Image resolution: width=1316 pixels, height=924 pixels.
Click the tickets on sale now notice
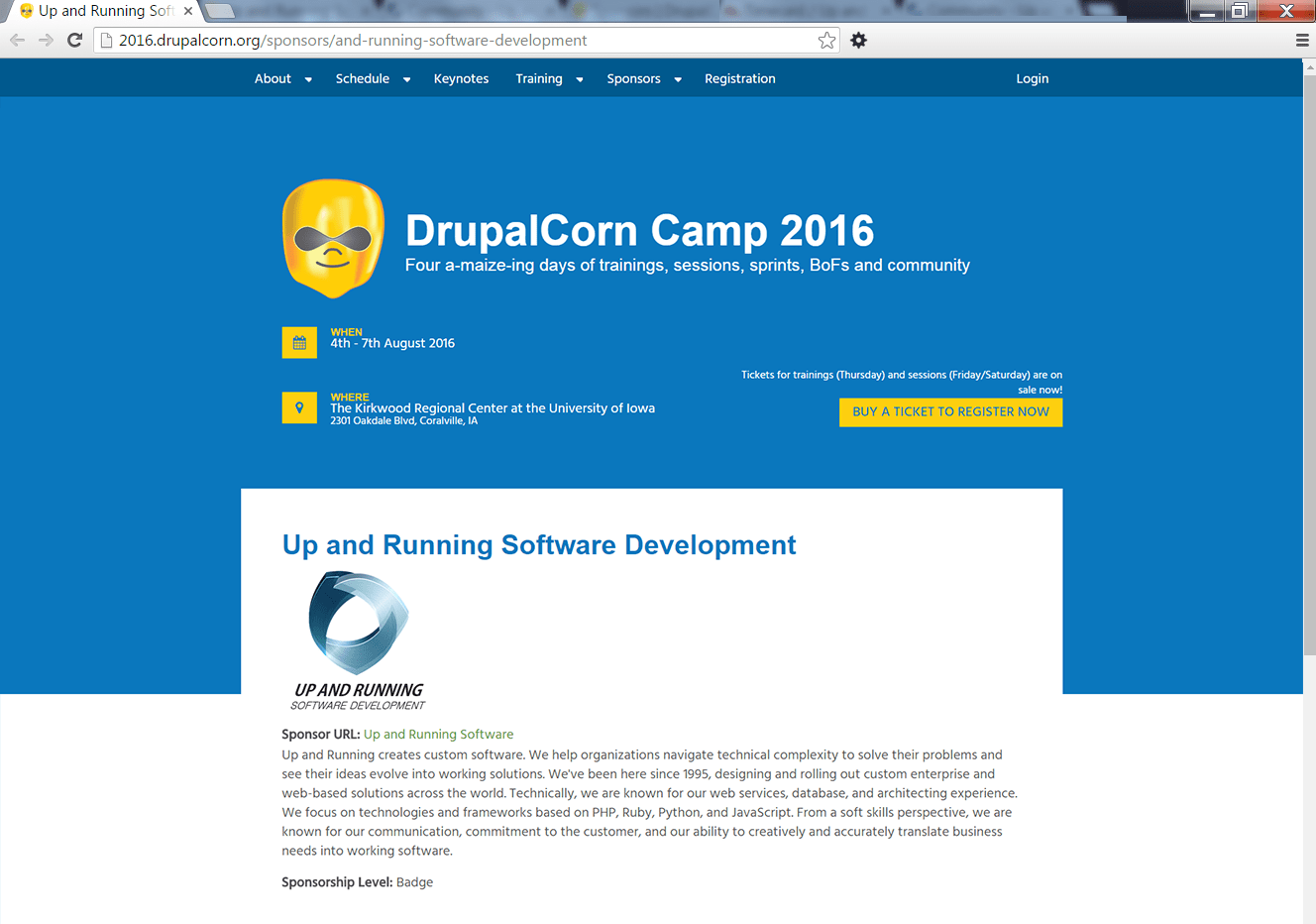click(902, 382)
